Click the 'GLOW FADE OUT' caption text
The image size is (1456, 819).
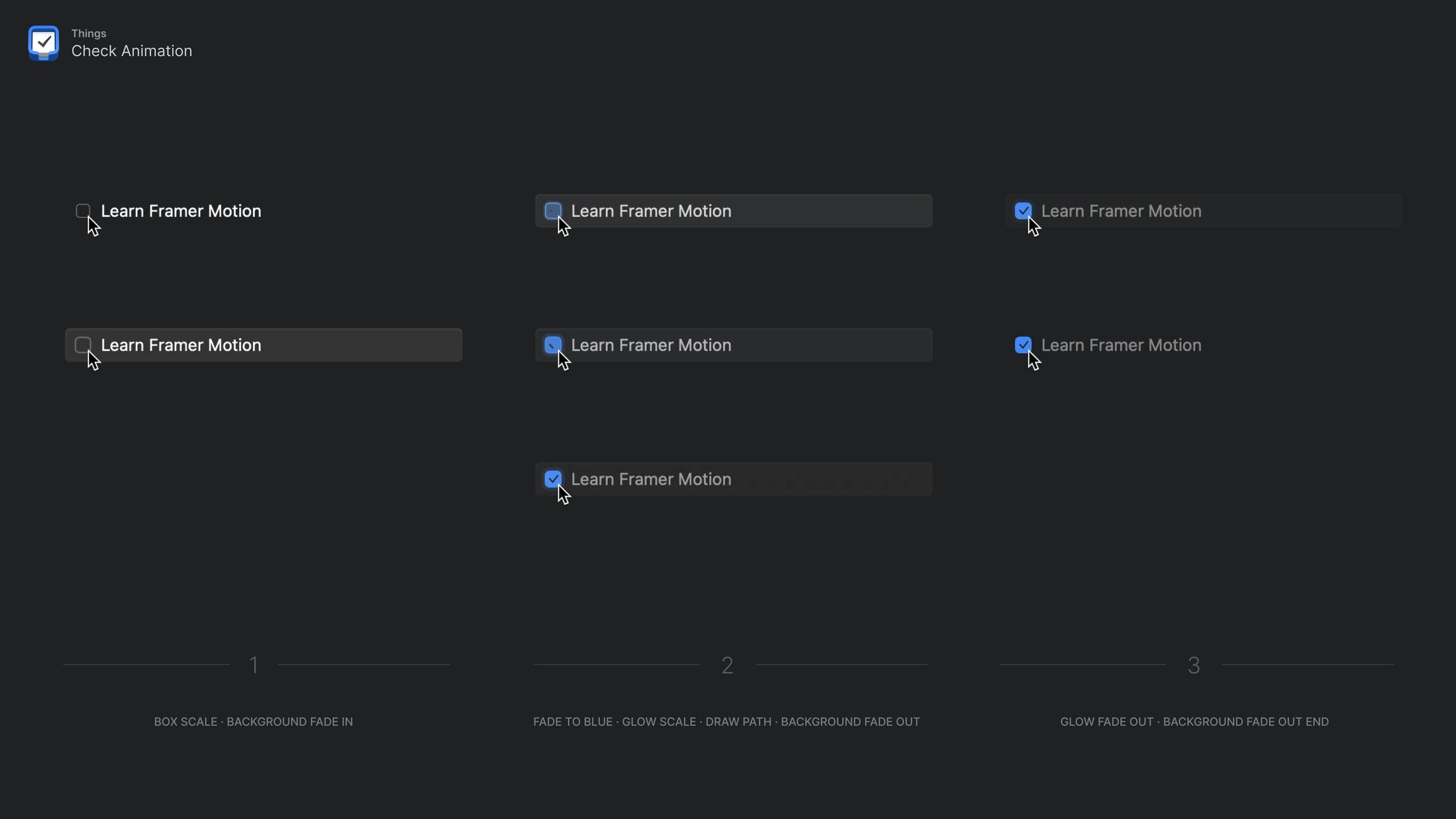point(1107,722)
